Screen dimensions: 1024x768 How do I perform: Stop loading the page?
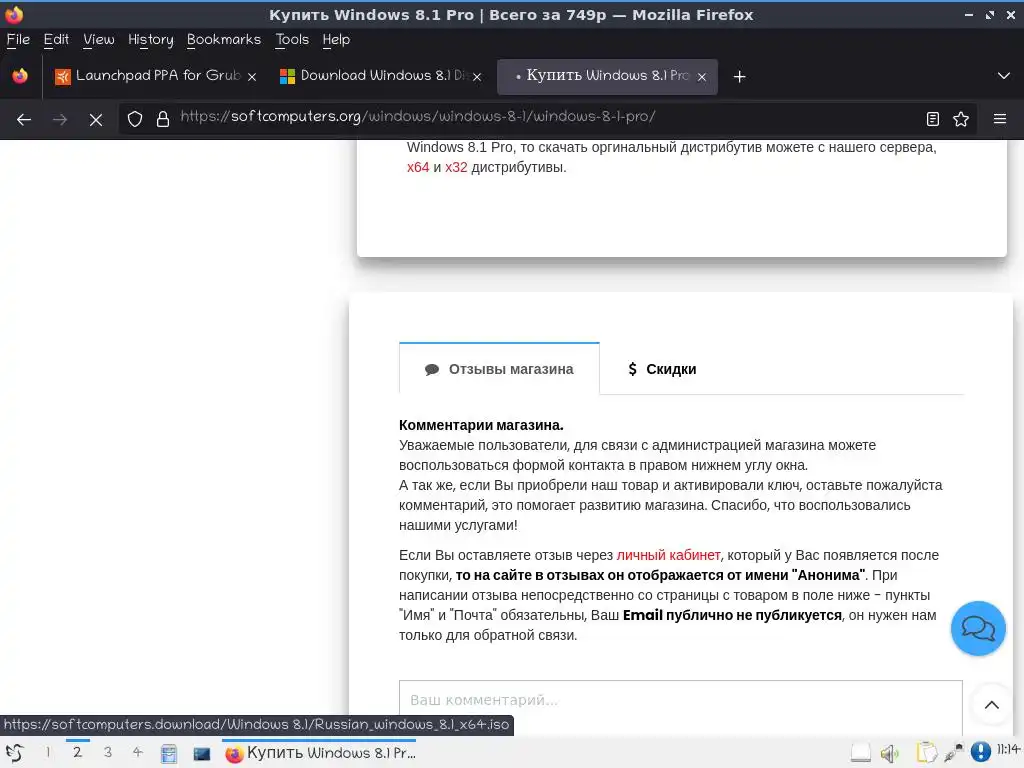point(96,120)
